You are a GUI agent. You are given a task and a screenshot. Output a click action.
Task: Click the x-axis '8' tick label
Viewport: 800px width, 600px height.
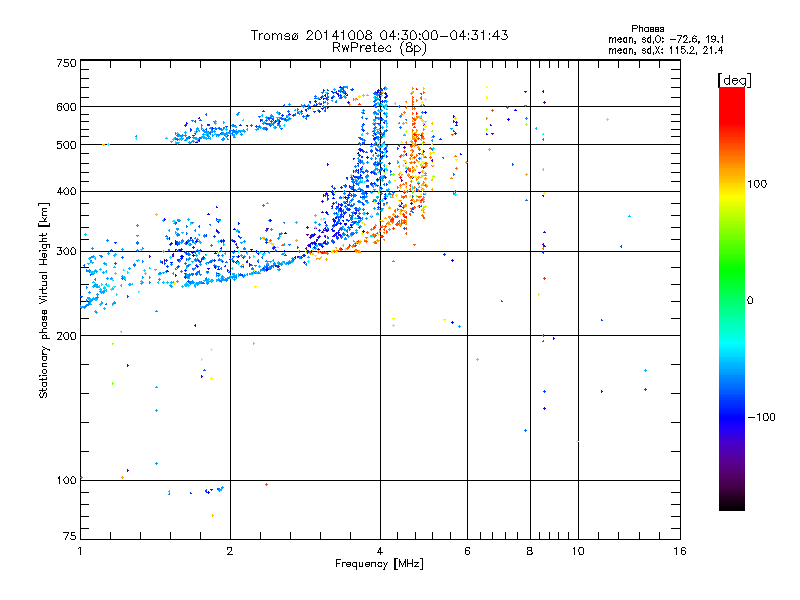coord(530,551)
